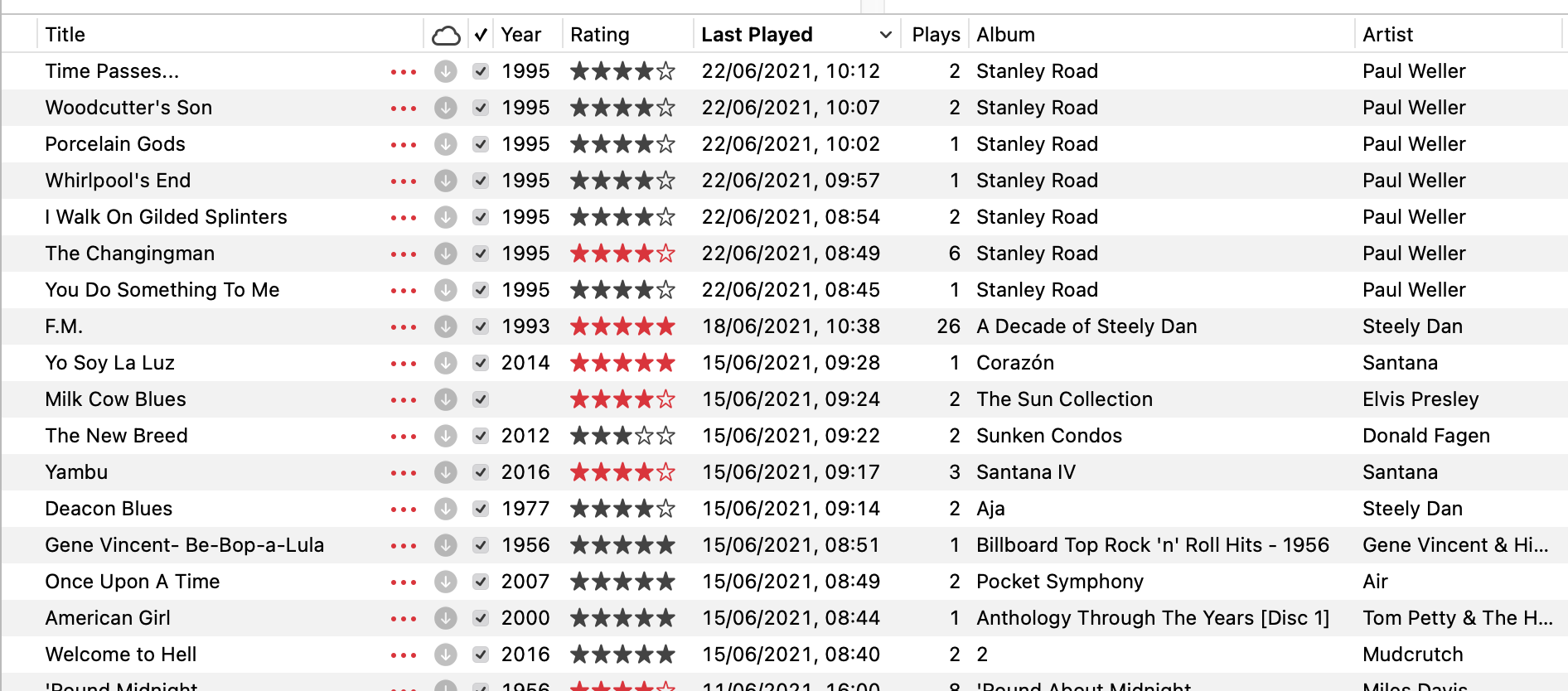The width and height of the screenshot is (1568, 691).
Task: Sort by the Artist column header
Action: click(1387, 35)
